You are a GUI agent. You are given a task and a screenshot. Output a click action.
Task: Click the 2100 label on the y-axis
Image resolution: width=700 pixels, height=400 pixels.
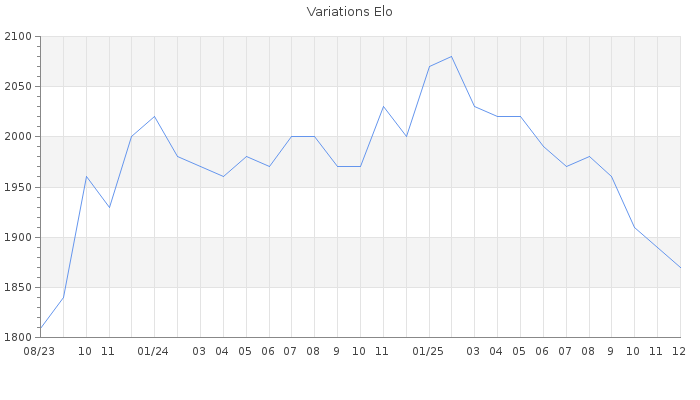point(19,37)
